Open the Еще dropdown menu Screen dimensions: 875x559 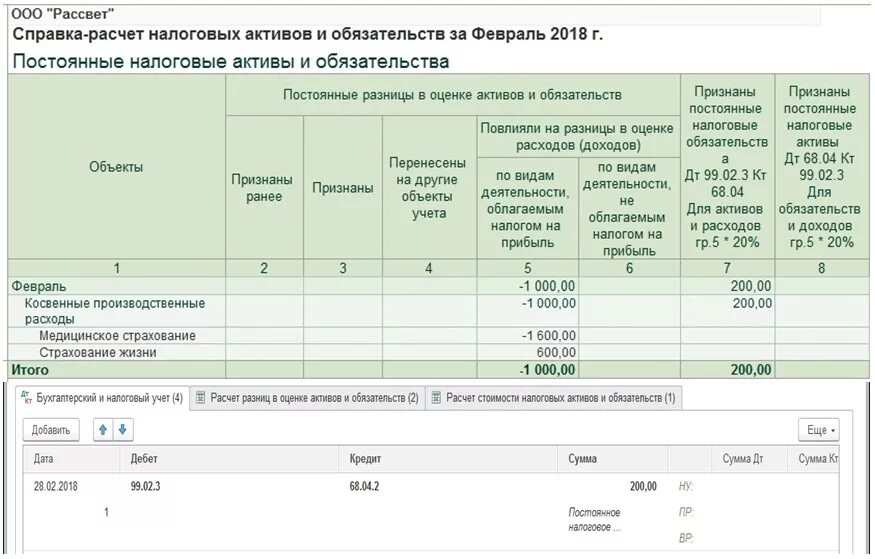[819, 430]
